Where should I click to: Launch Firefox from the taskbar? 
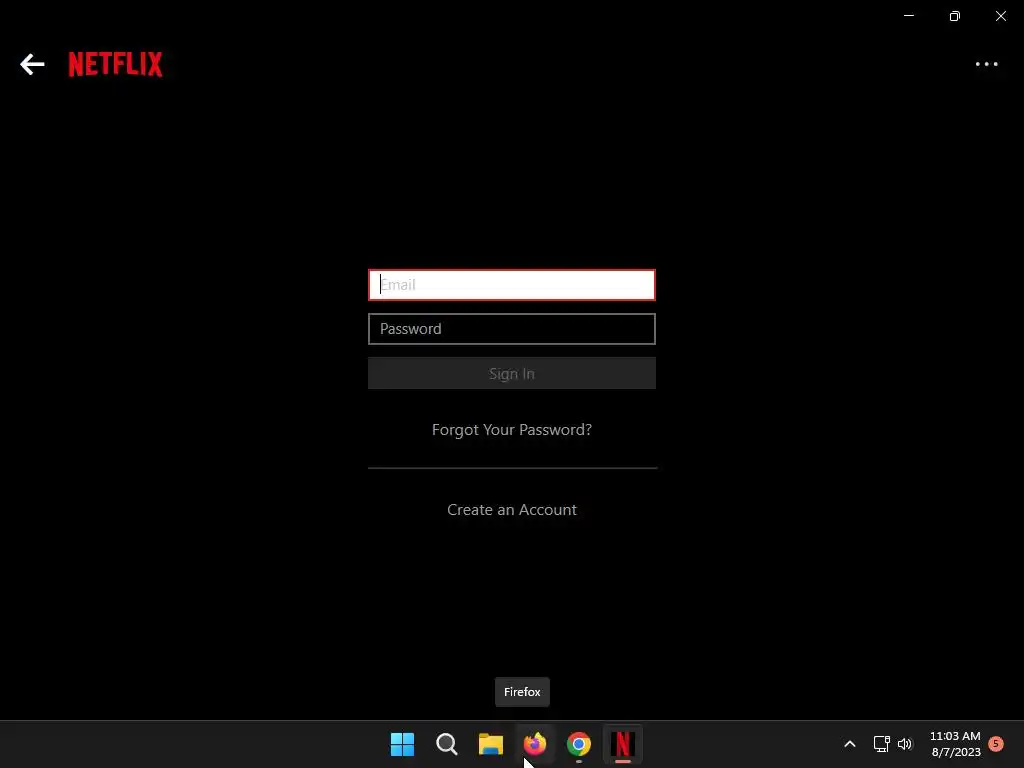pyautogui.click(x=535, y=744)
